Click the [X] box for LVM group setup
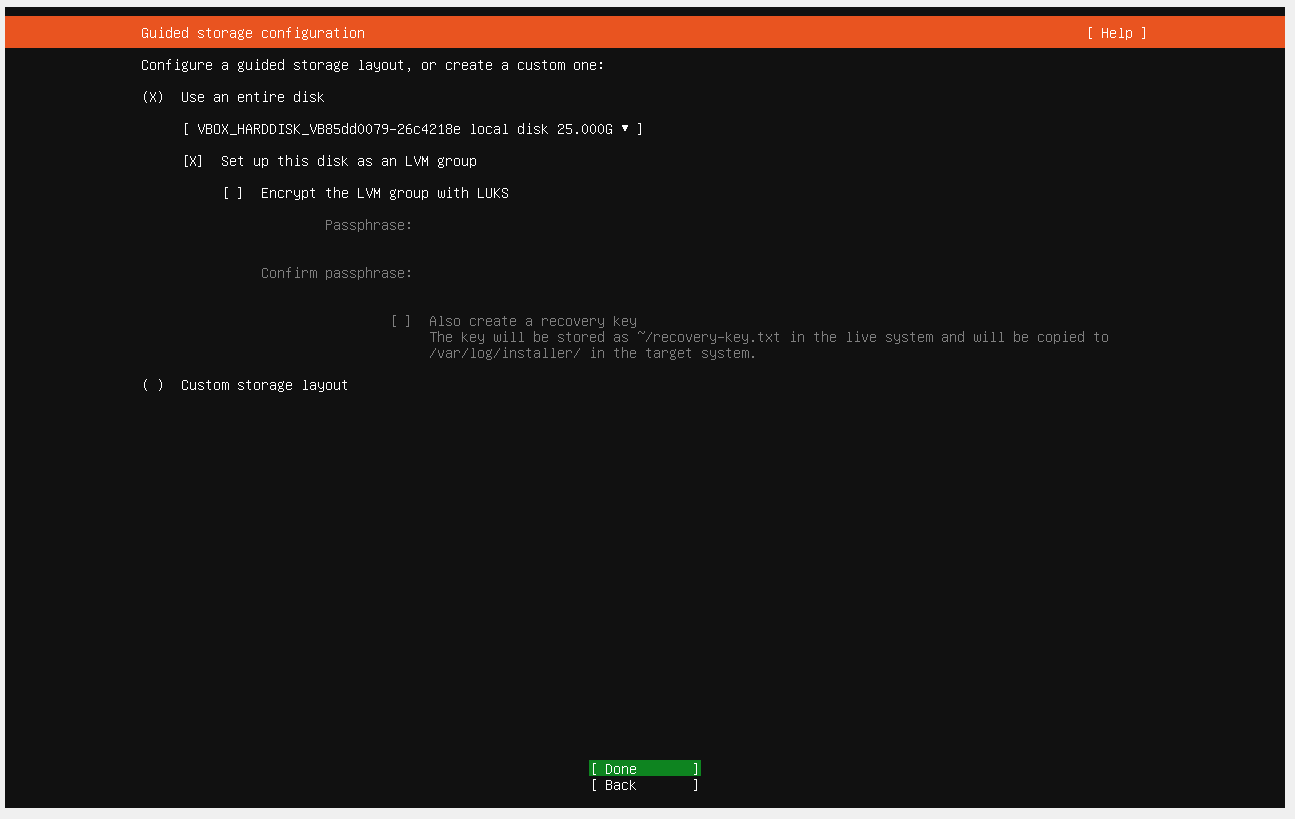This screenshot has width=1295, height=819. point(193,161)
